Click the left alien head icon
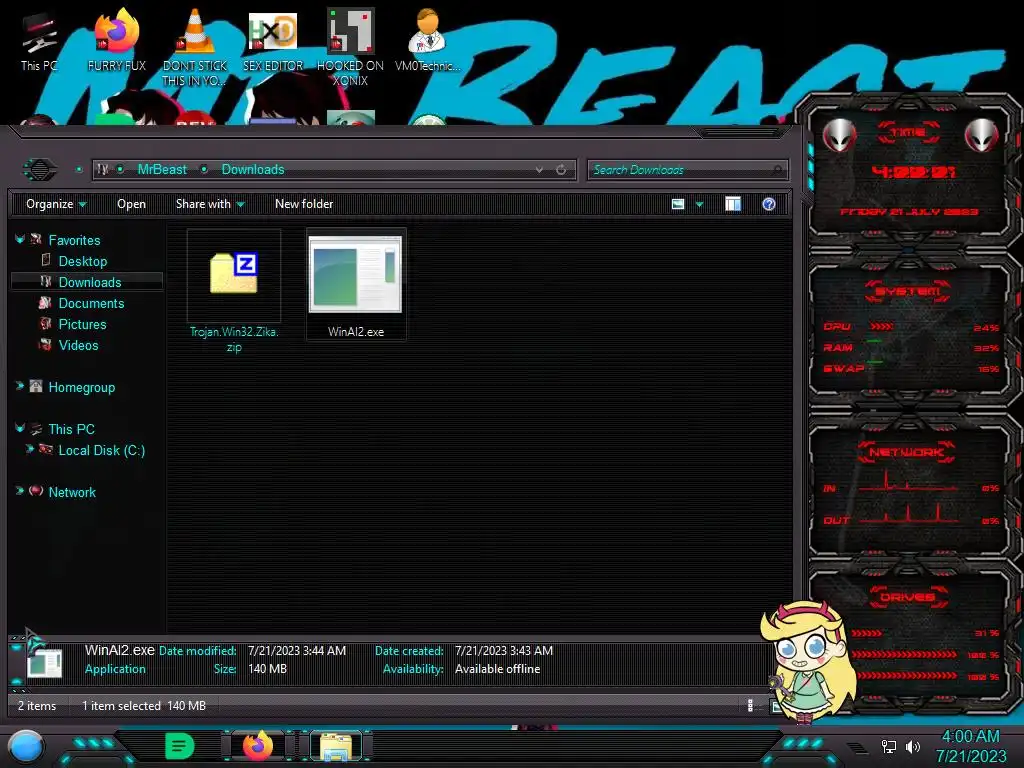This screenshot has width=1024, height=768. pos(839,136)
